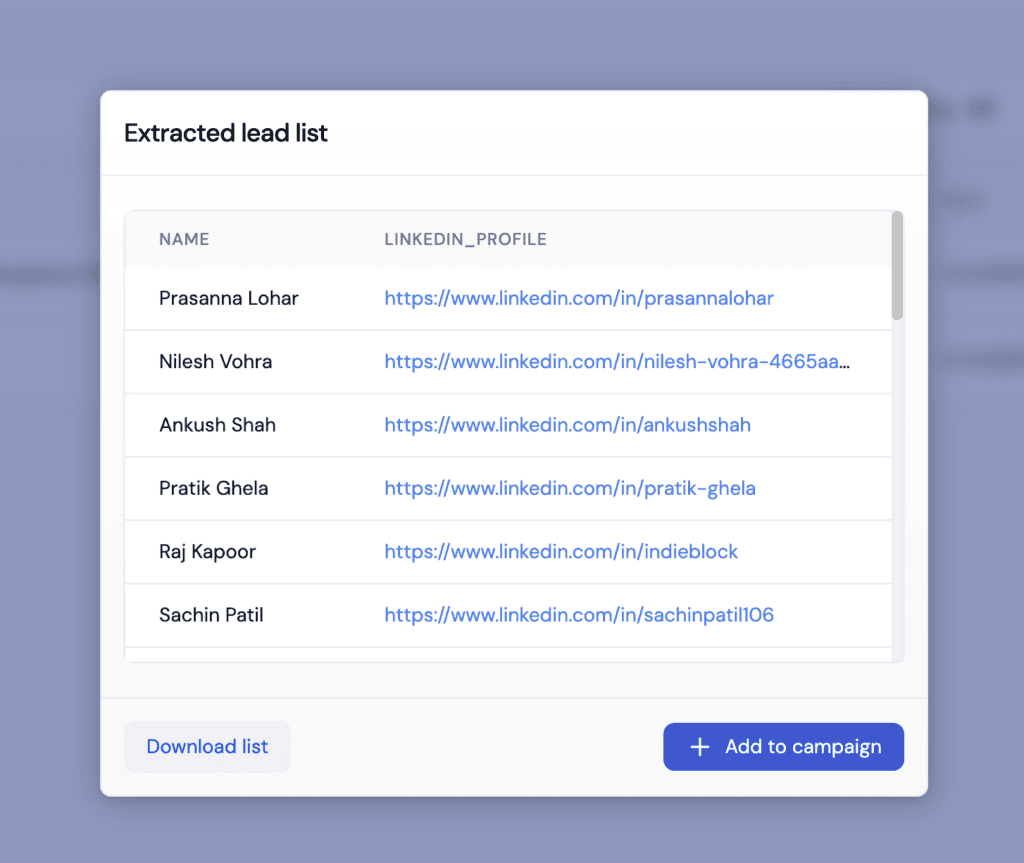Click the LINKEDIN_PROFILE column header
Screen dimensions: 1024x863
465,240
